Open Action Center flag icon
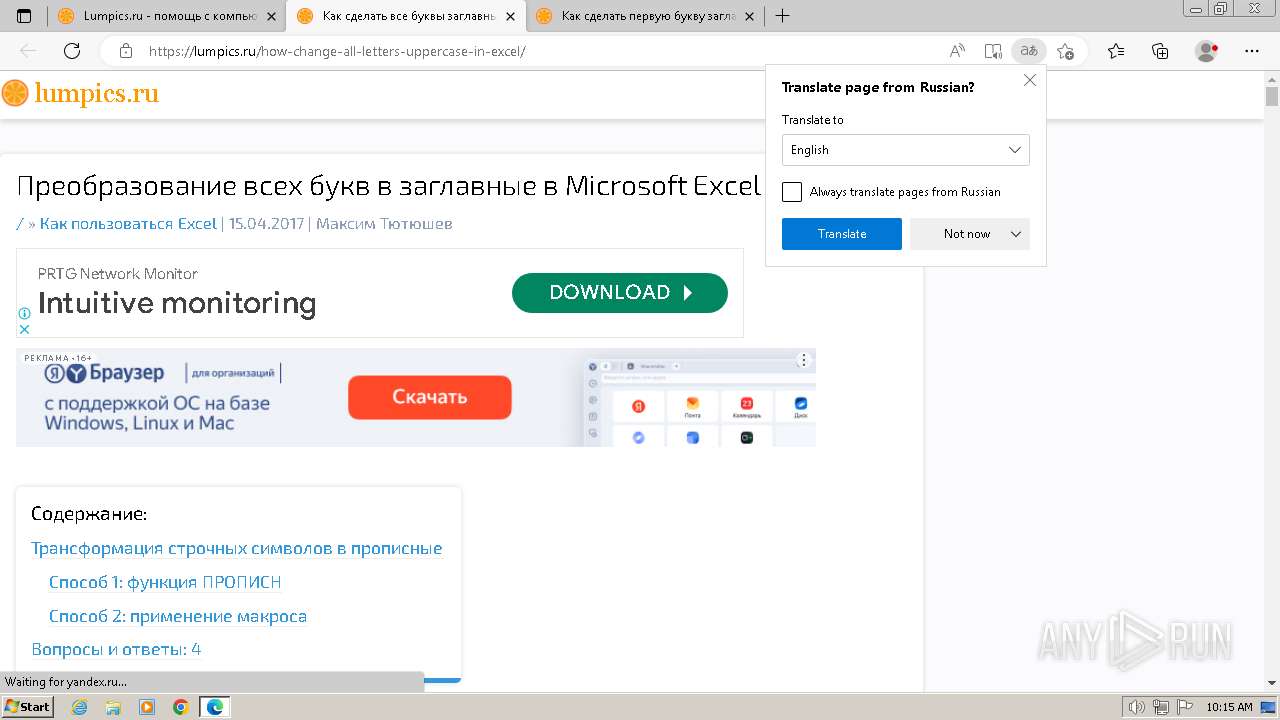Viewport: 1280px width, 720px height. (x=1184, y=707)
